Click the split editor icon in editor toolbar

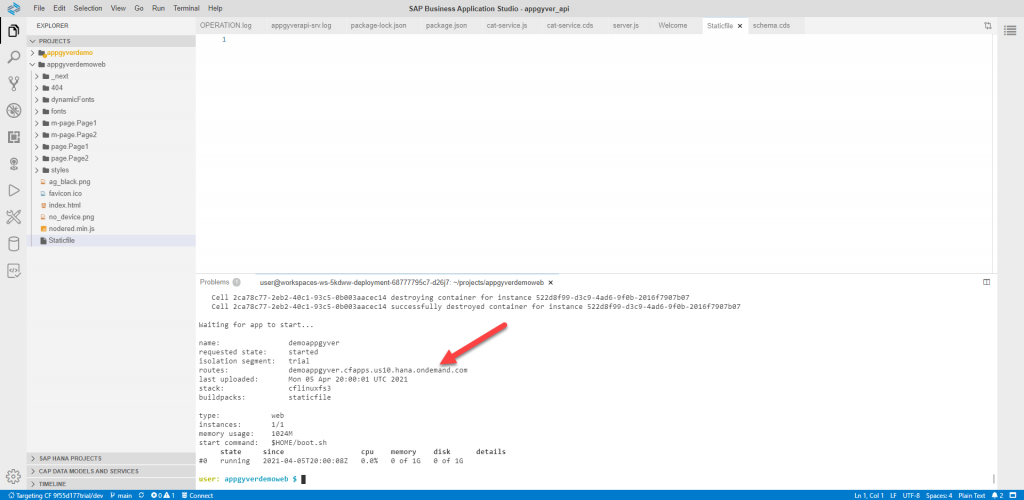(987, 25)
